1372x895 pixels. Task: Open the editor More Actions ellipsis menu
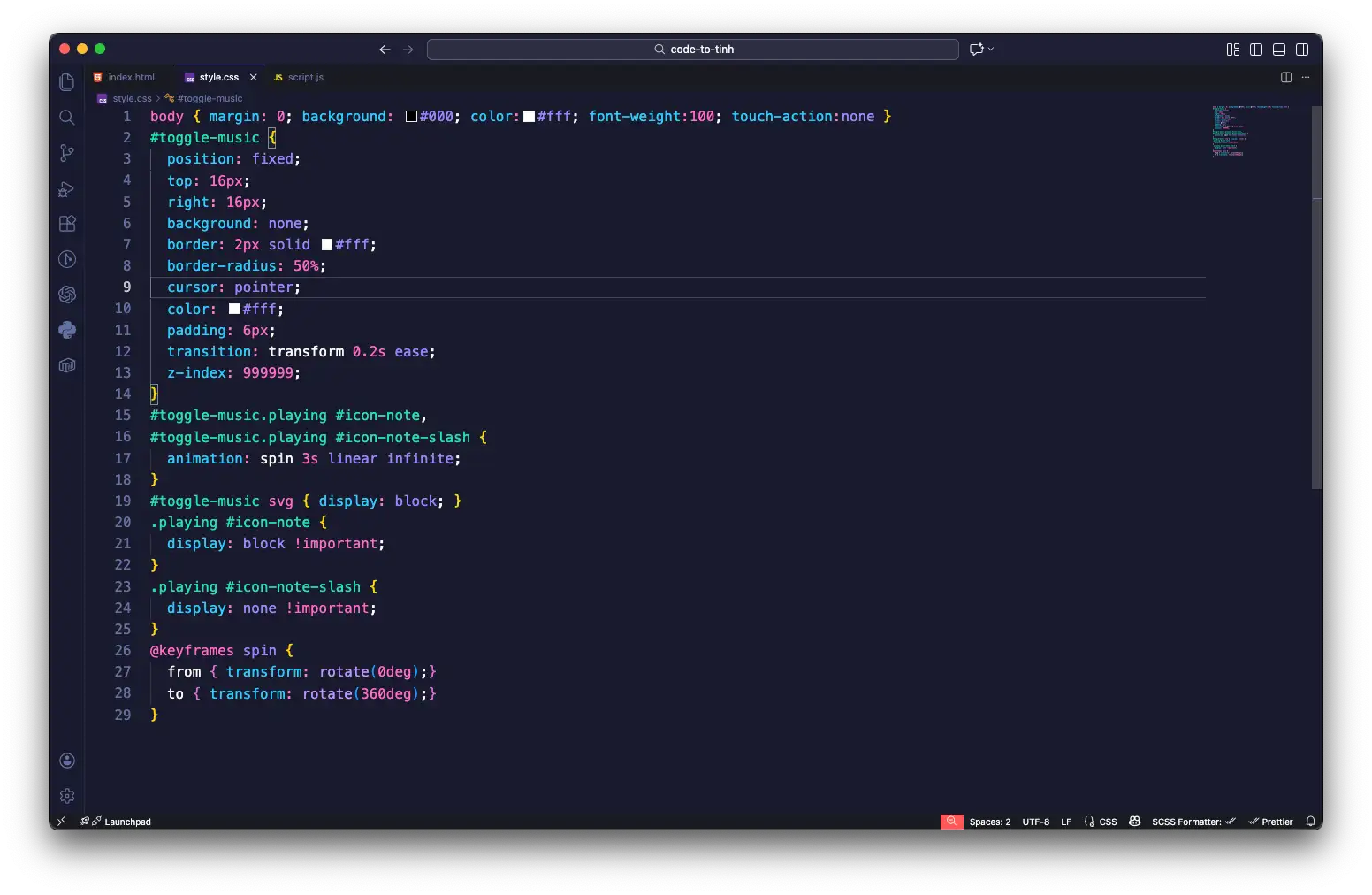1306,77
